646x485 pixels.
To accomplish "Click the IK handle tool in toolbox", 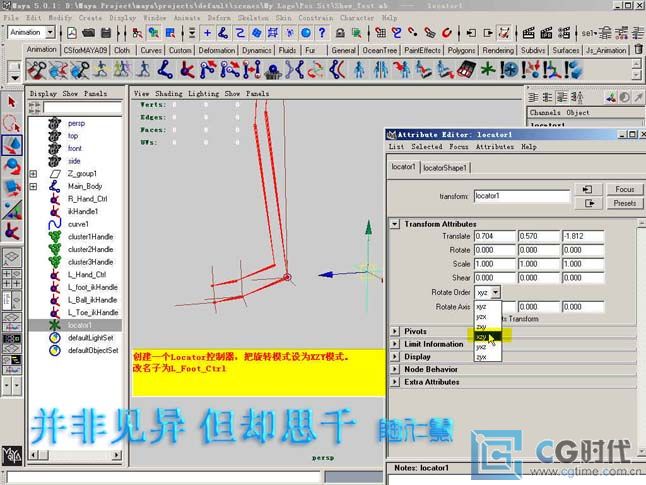I will [x=12, y=231].
